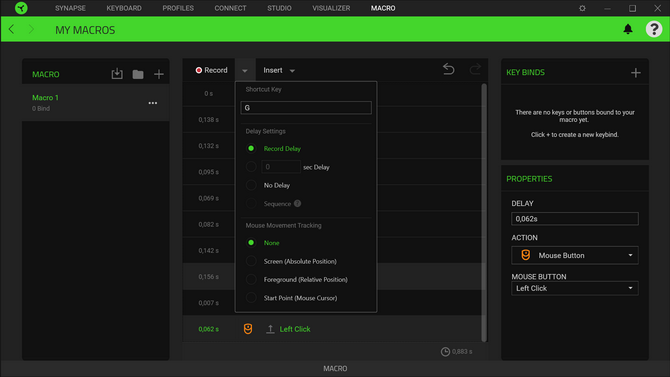Open the notifications bell
This screenshot has width=670, height=377.
tap(628, 29)
